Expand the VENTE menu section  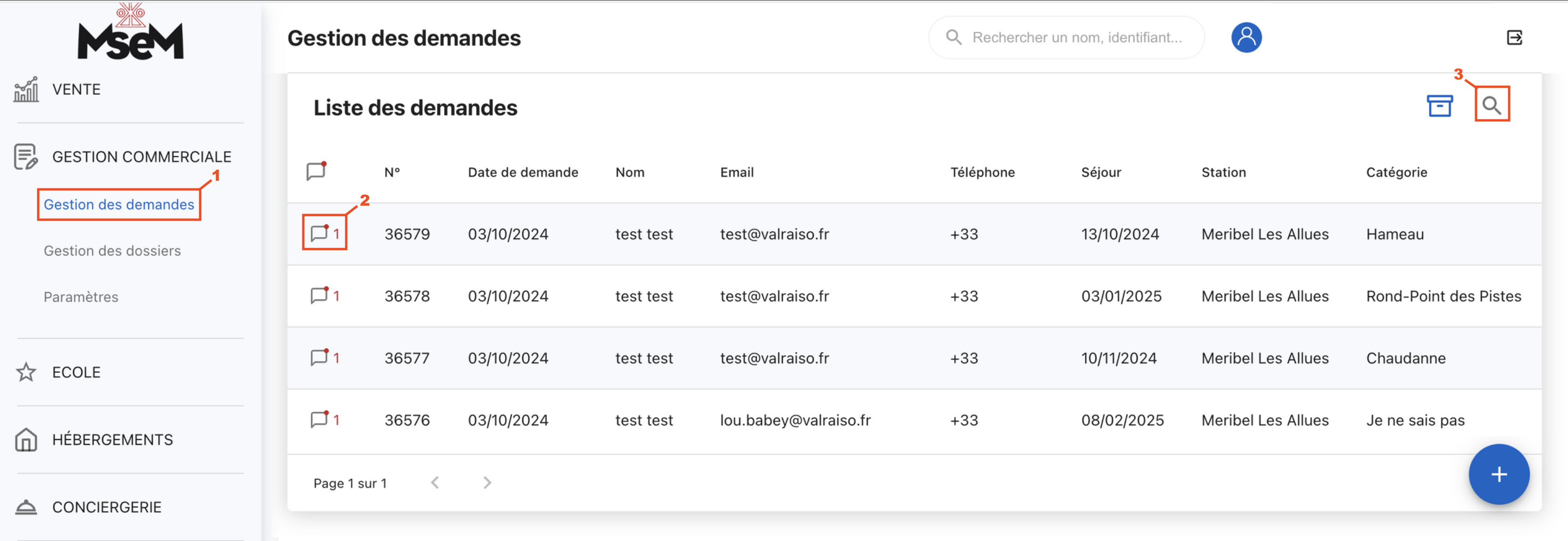pos(76,90)
